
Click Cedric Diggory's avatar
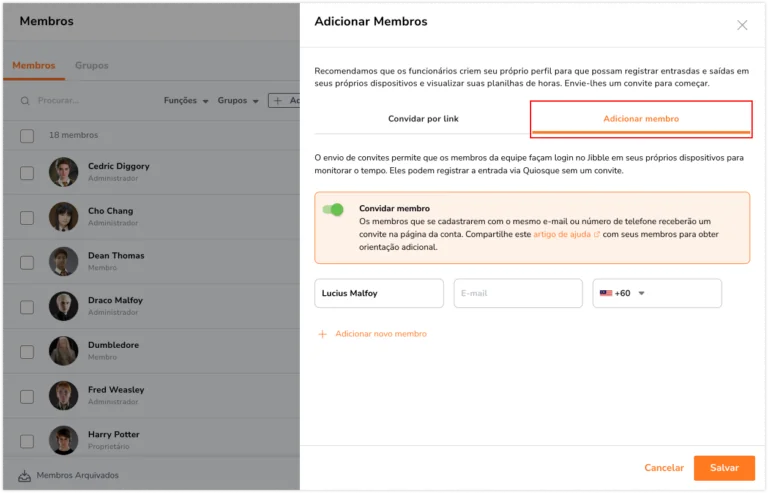[64, 172]
